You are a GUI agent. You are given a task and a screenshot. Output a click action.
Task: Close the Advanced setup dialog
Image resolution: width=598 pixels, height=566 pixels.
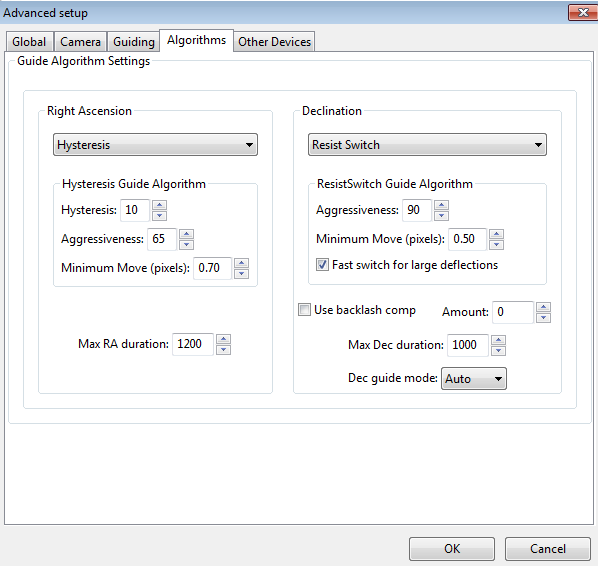coord(582,13)
